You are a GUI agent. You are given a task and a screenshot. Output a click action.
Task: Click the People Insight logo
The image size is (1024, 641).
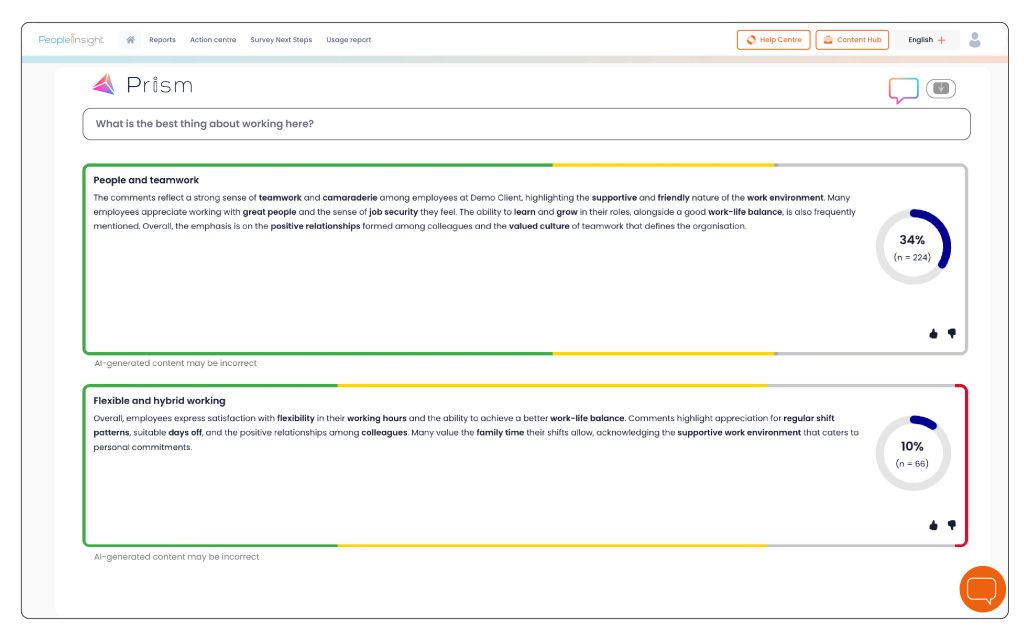point(71,40)
